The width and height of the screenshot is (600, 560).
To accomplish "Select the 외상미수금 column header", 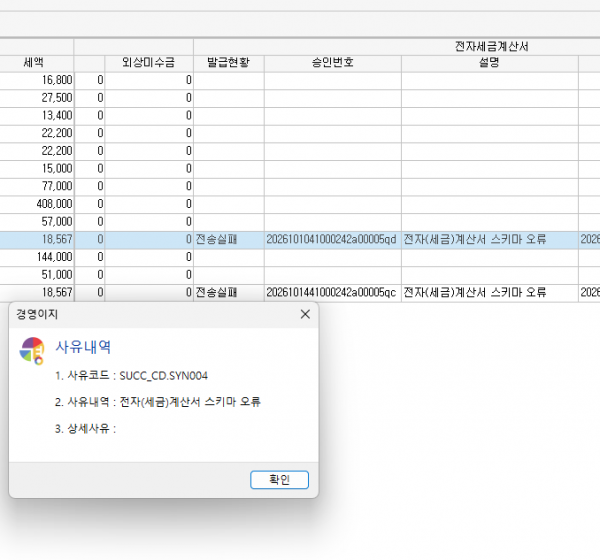I will [x=149, y=62].
